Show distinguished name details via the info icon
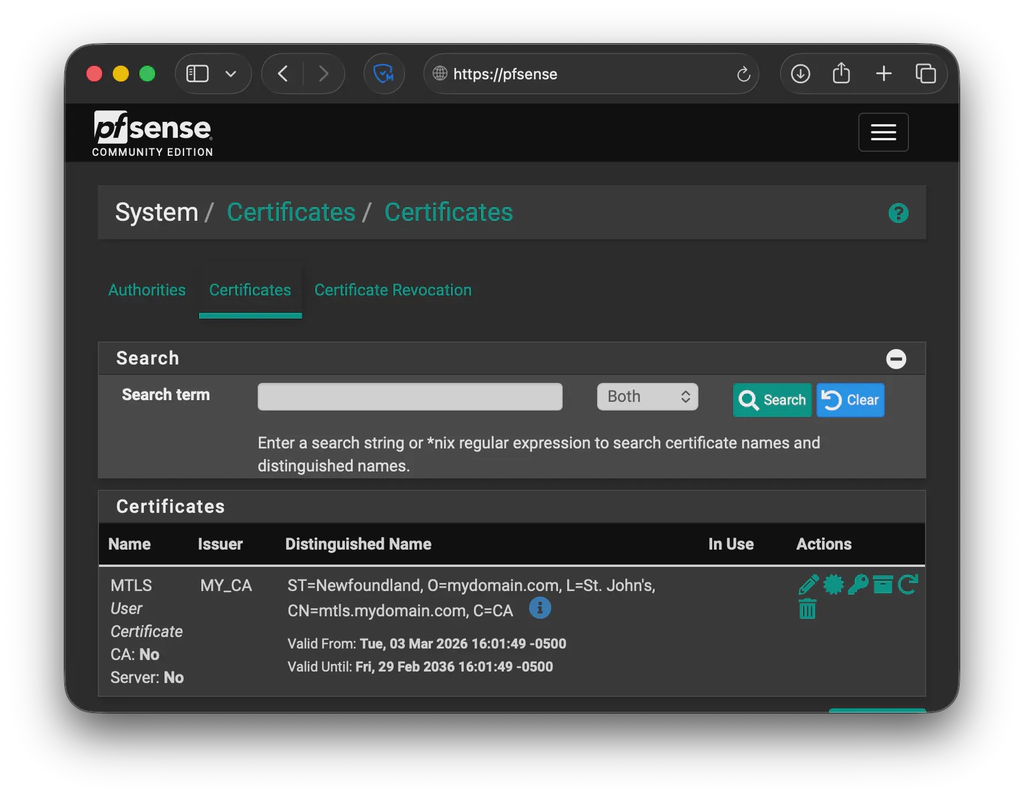 (540, 608)
